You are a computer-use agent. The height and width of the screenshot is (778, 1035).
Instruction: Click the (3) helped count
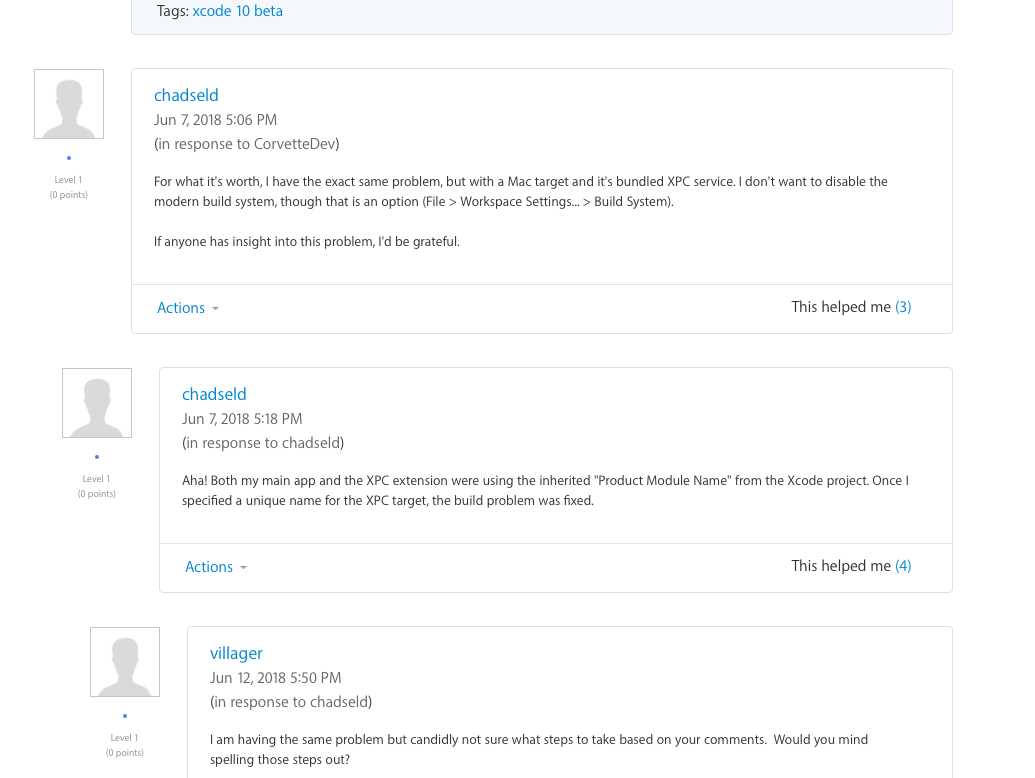coord(903,307)
